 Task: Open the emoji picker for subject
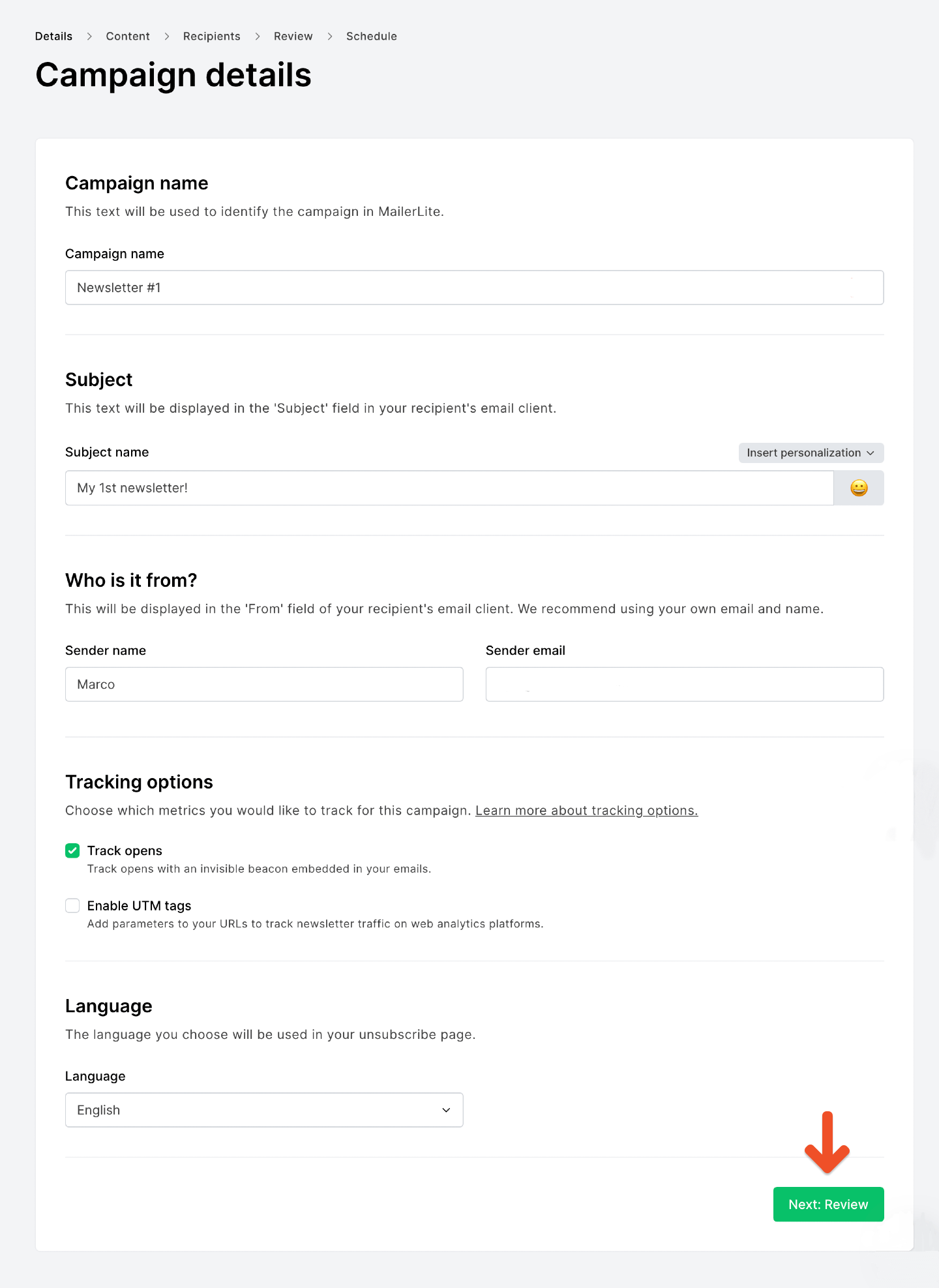point(859,488)
